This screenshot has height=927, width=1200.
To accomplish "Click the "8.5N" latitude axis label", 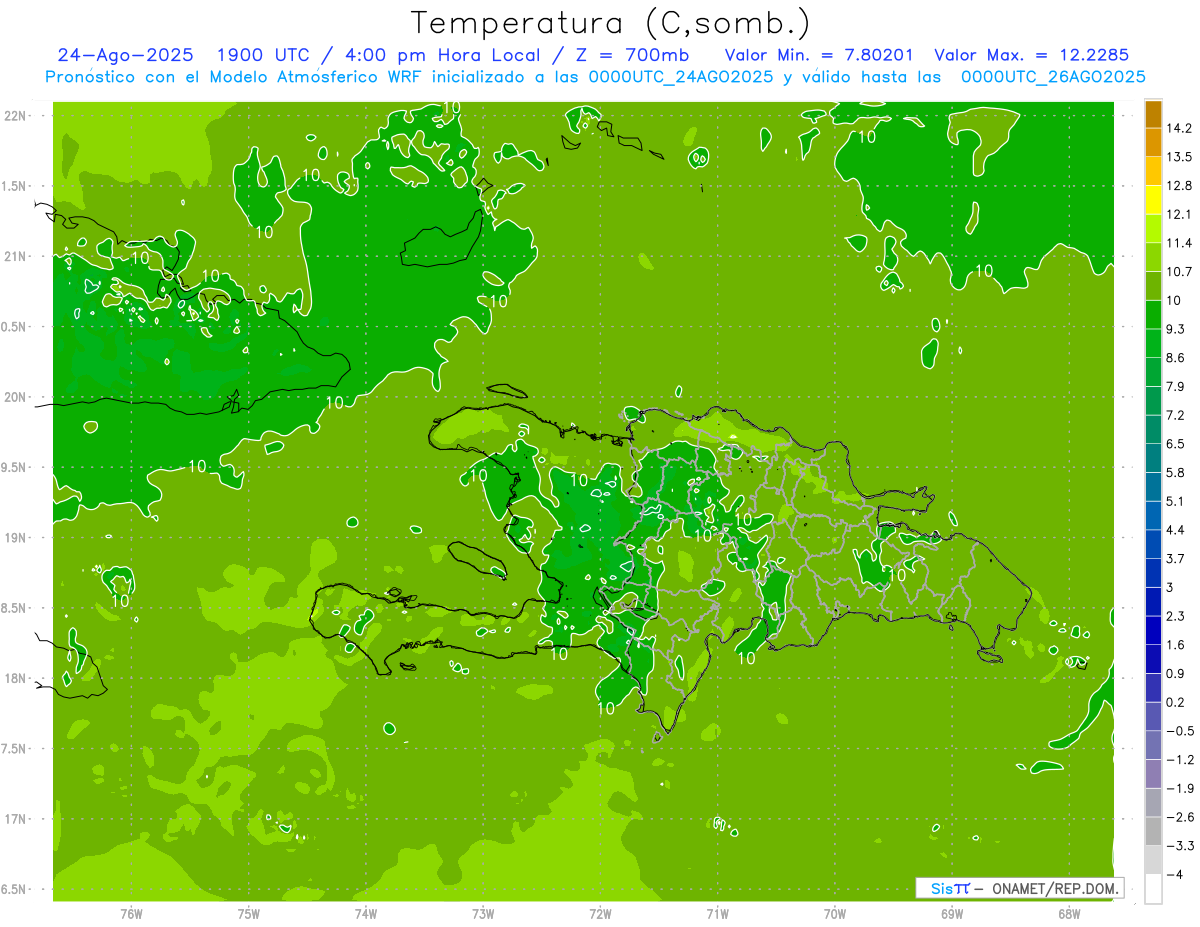I will [15, 608].
